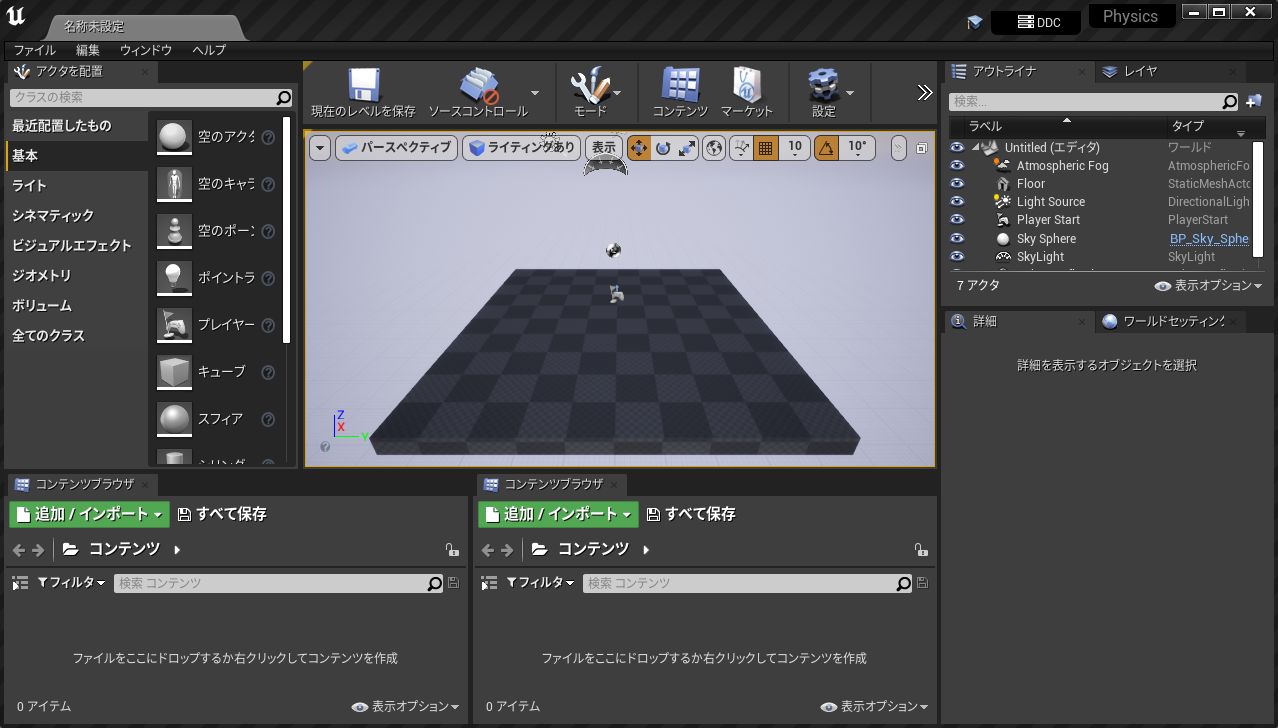Select the Scale tool in the viewport toolbar
This screenshot has width=1278, height=728.
[x=688, y=147]
